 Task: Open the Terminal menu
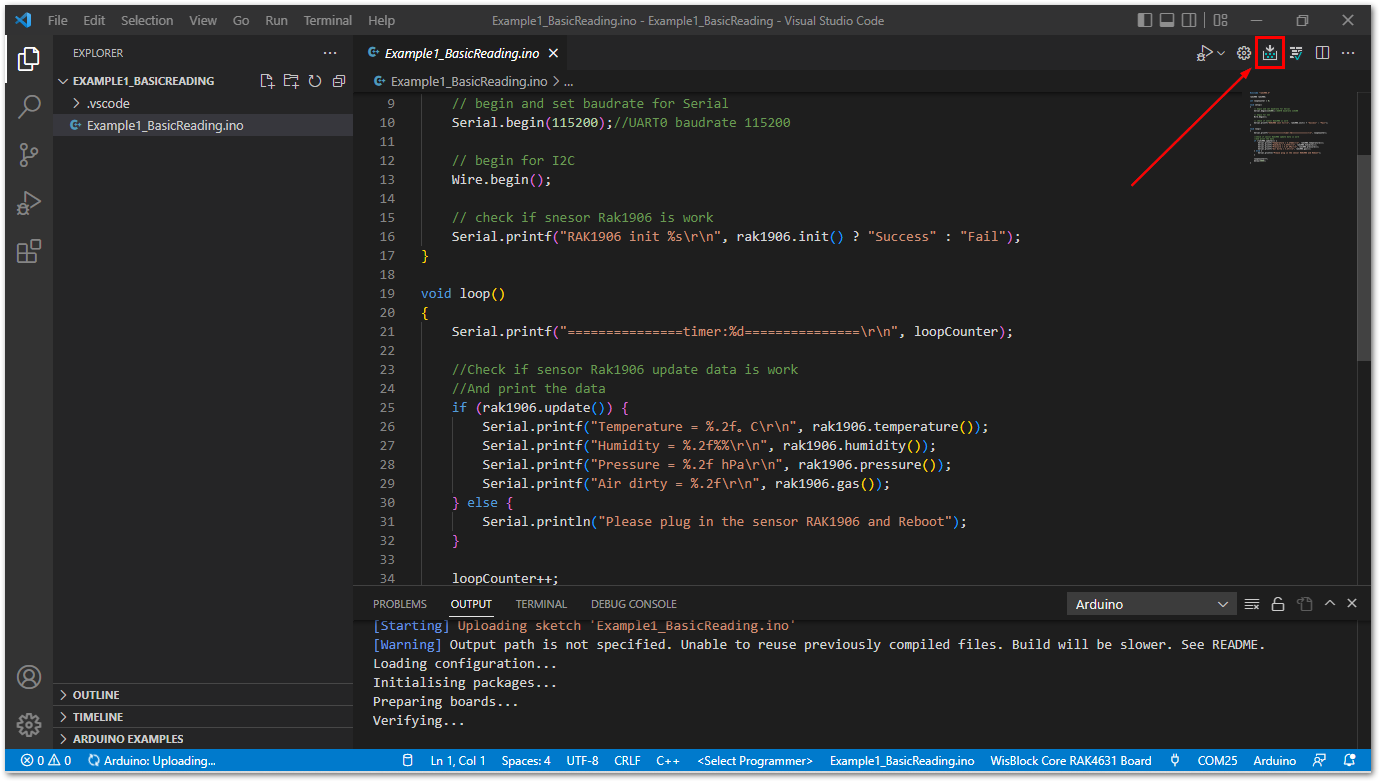[328, 20]
